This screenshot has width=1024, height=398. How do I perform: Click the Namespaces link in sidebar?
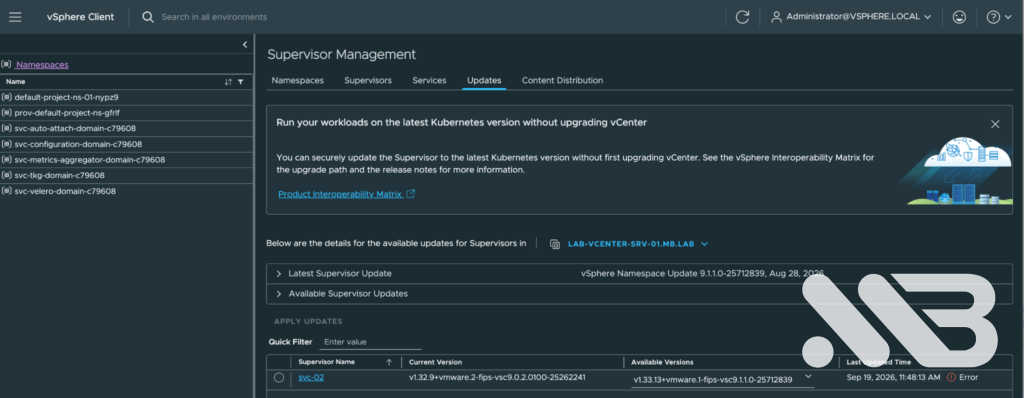[x=42, y=65]
